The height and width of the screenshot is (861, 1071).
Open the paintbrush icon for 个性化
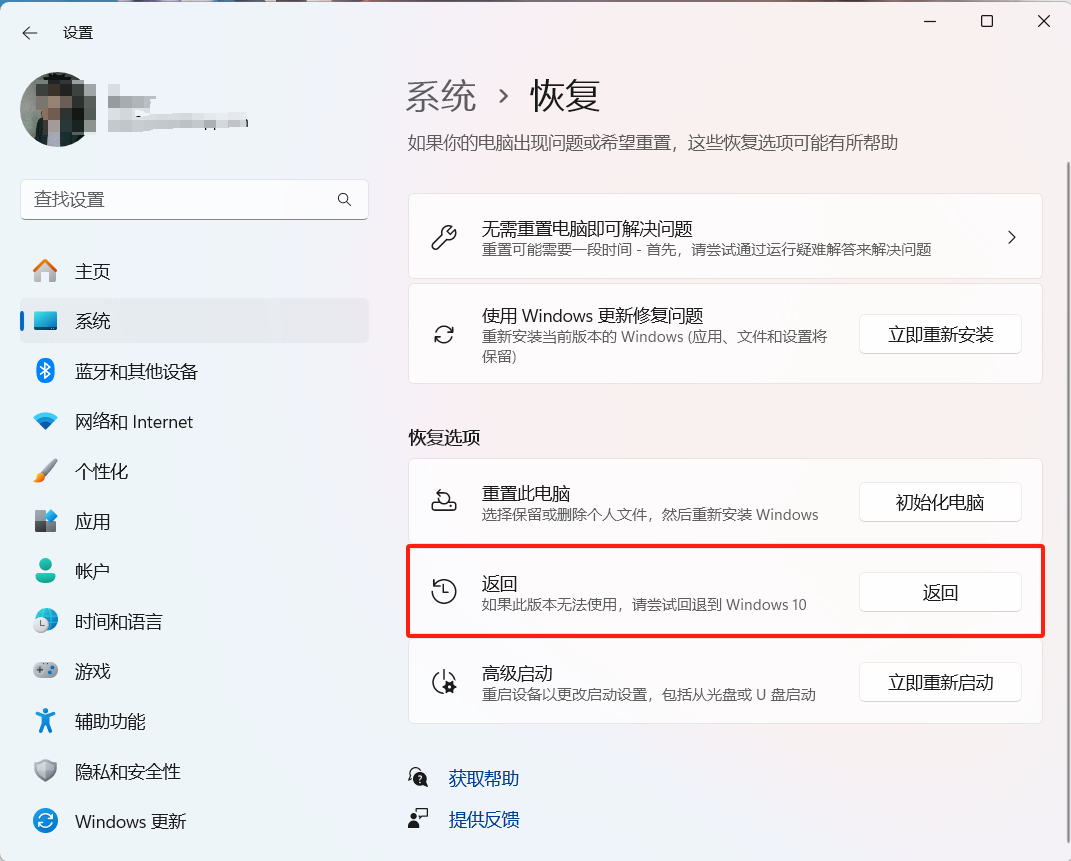tap(45, 471)
